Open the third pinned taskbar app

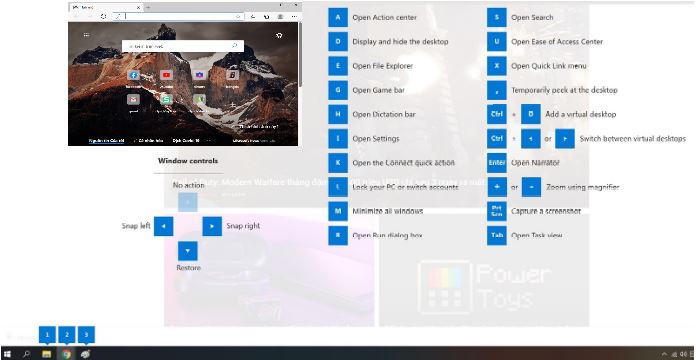(x=86, y=354)
